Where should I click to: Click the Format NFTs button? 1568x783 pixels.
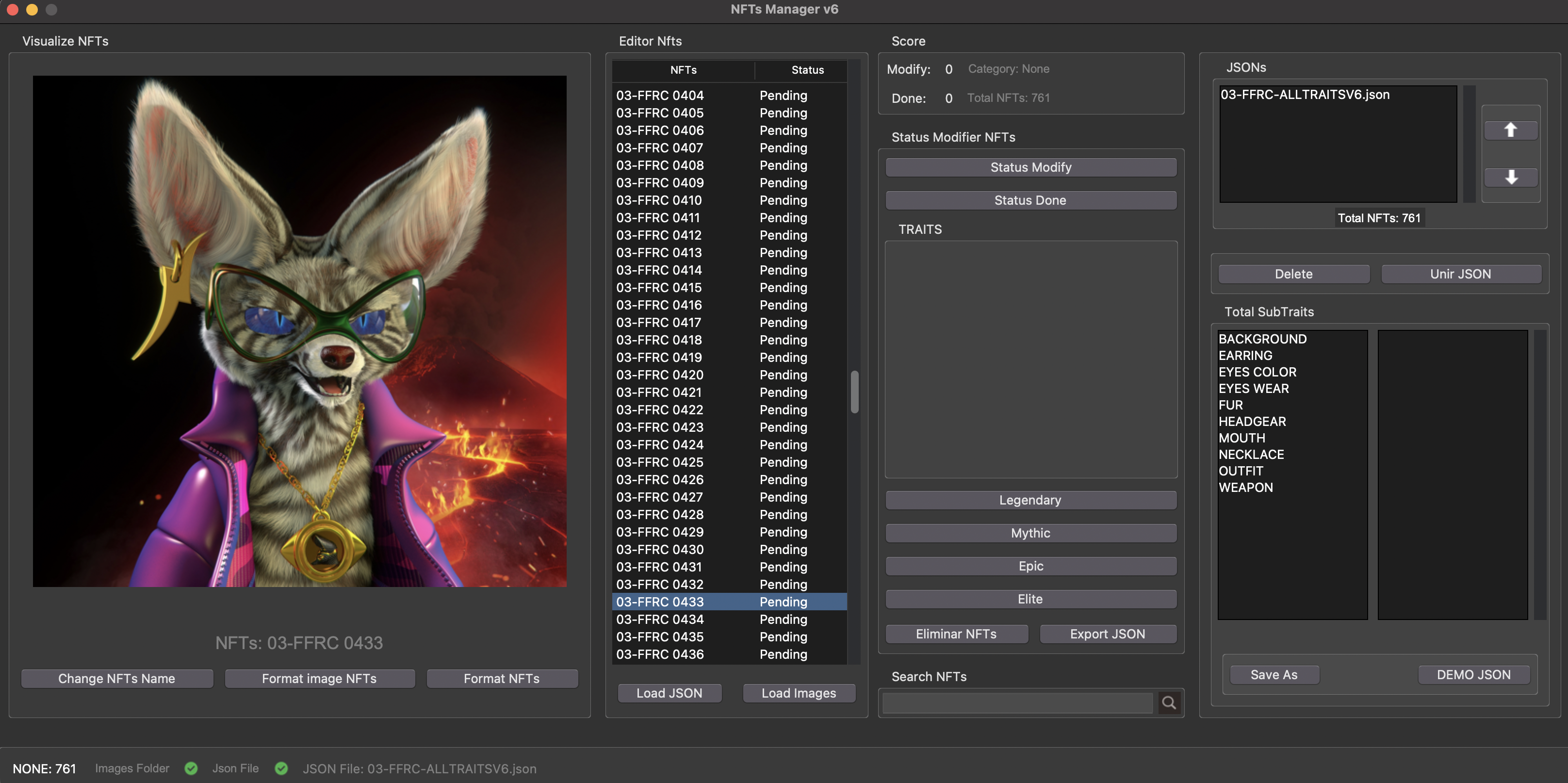click(502, 678)
